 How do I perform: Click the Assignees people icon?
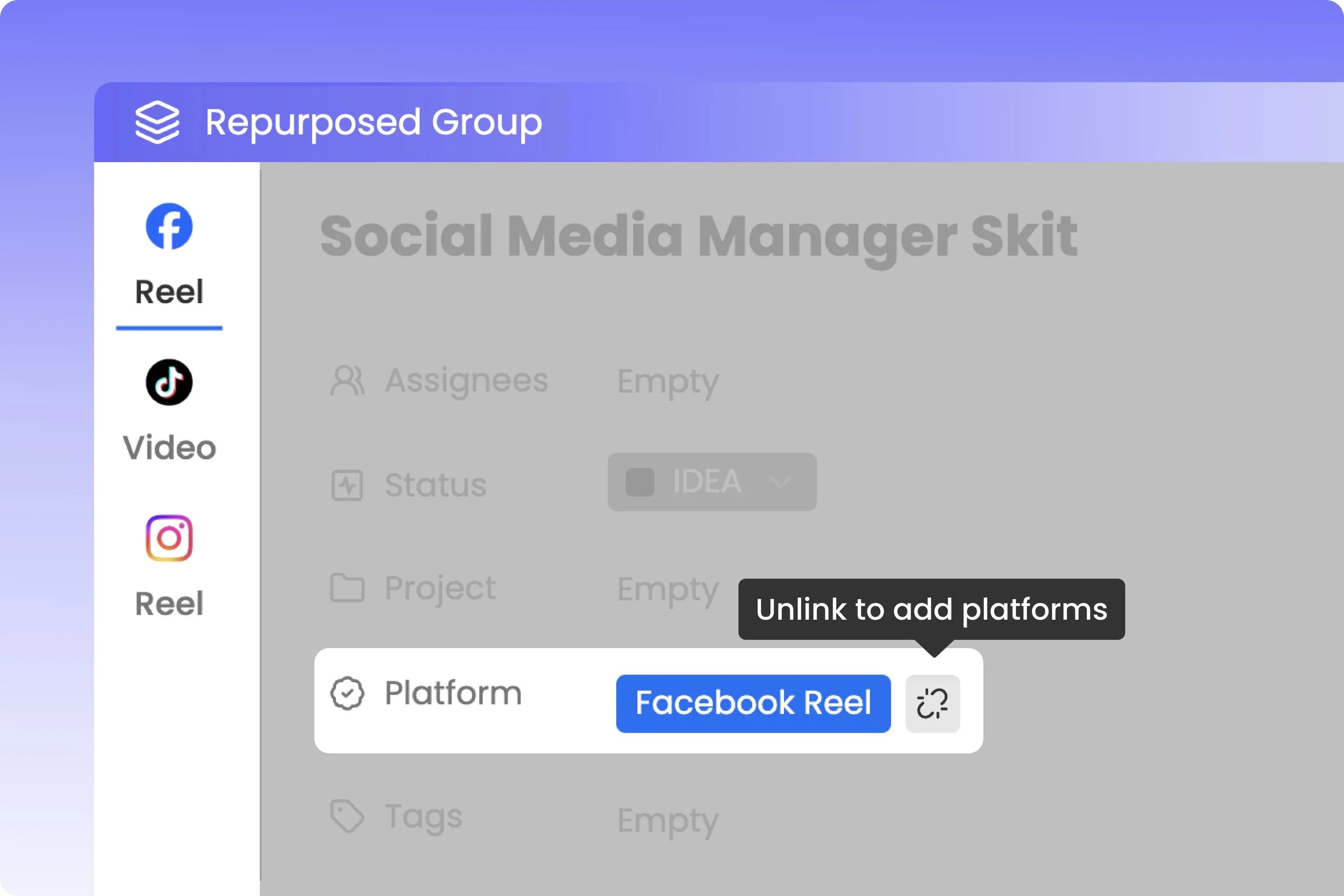tap(347, 381)
